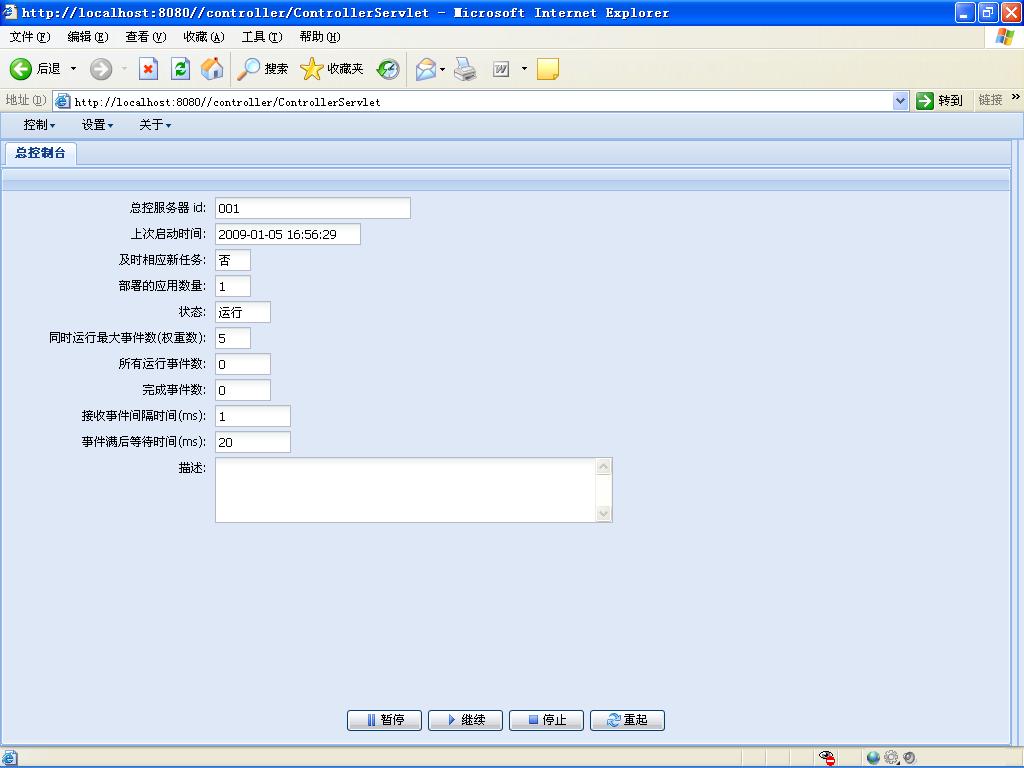Click the 完成事件数 field

pos(242,390)
